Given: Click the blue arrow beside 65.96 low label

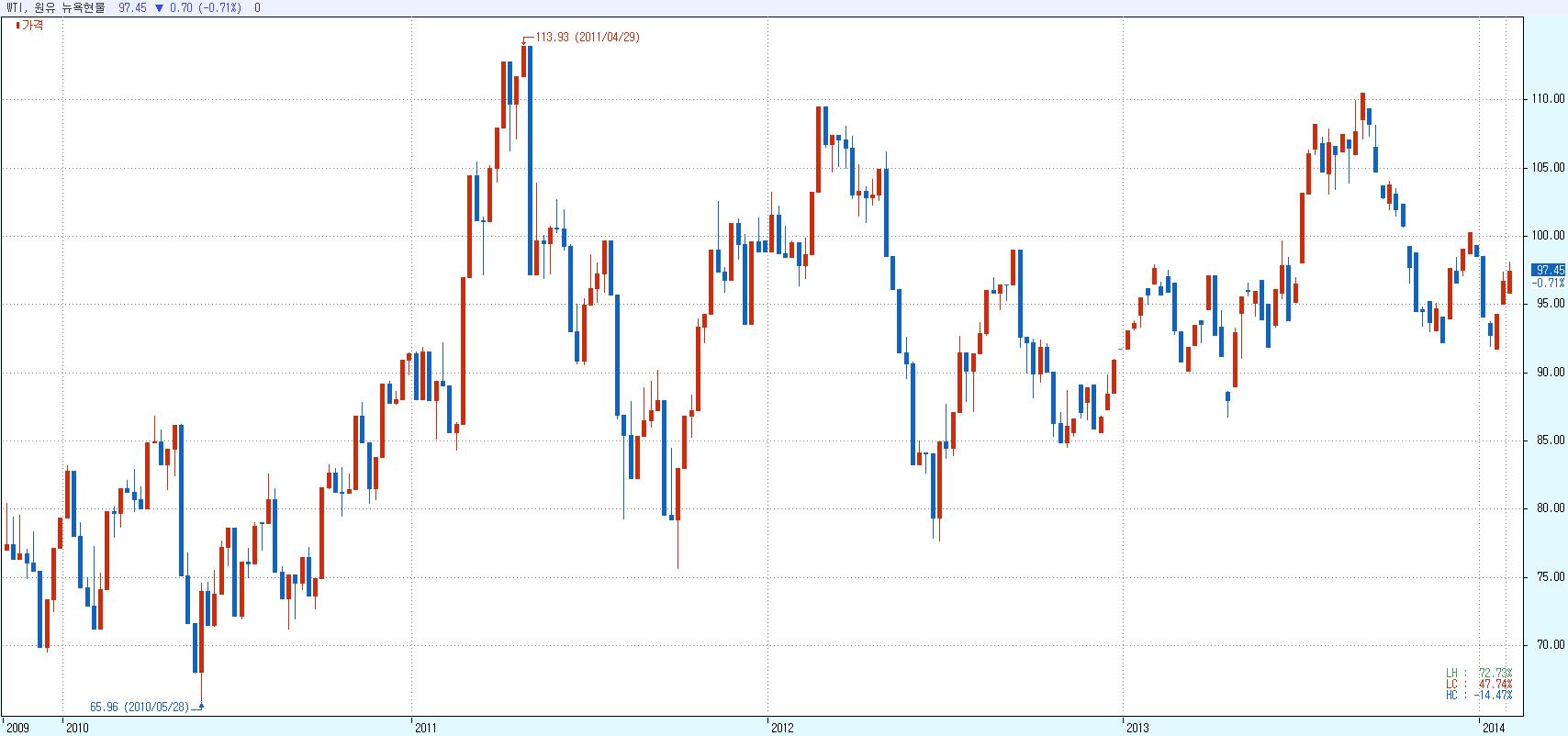Looking at the screenshot, I should (x=198, y=706).
